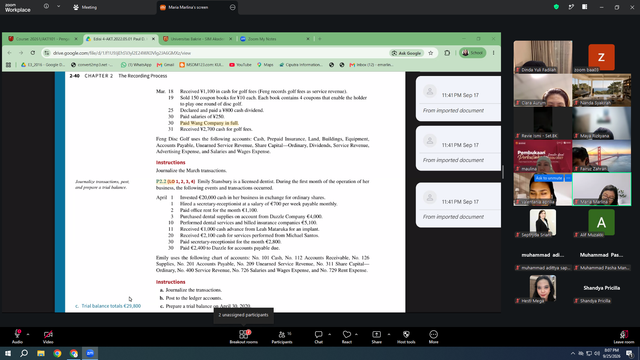640x360 pixels.
Task: Open Zoom from the Windows taskbar
Action: tap(90, 353)
